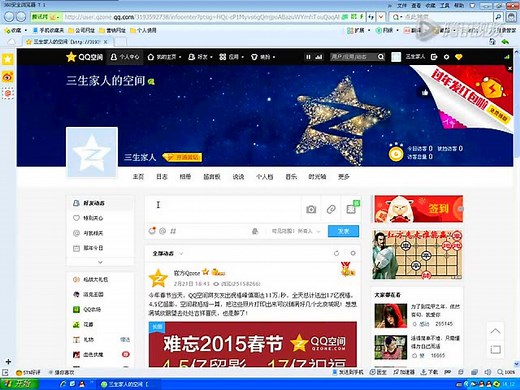The image size is (520, 390).
Task: Click the yellow diamond VIP icon
Action: (459, 57)
